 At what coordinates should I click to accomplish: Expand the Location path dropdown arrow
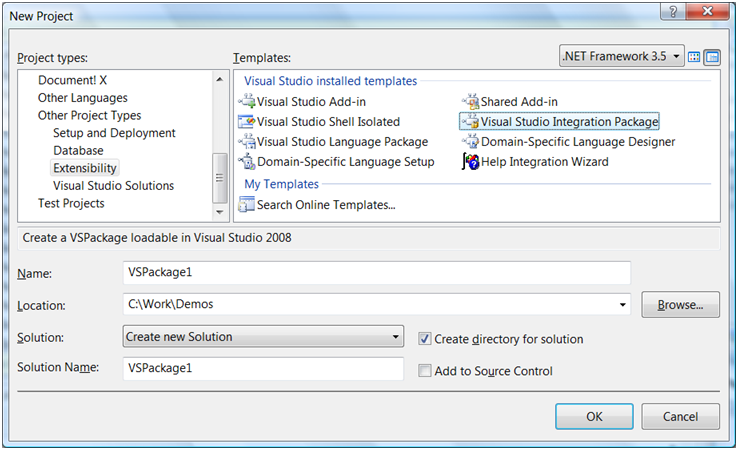point(622,305)
